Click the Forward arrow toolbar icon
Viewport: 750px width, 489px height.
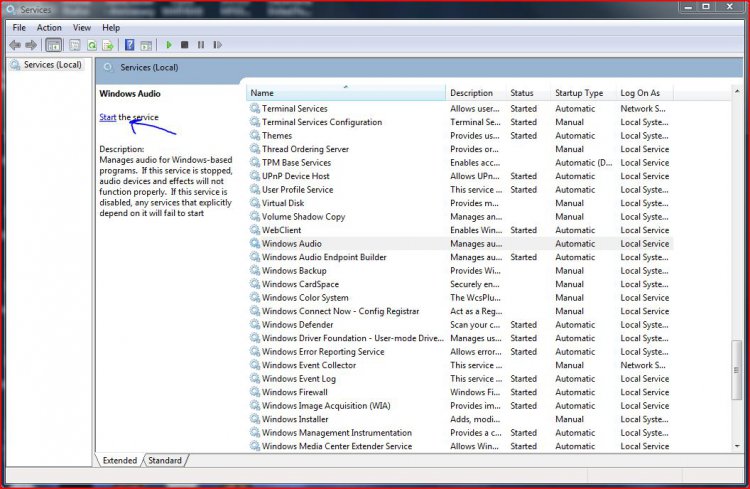31,45
